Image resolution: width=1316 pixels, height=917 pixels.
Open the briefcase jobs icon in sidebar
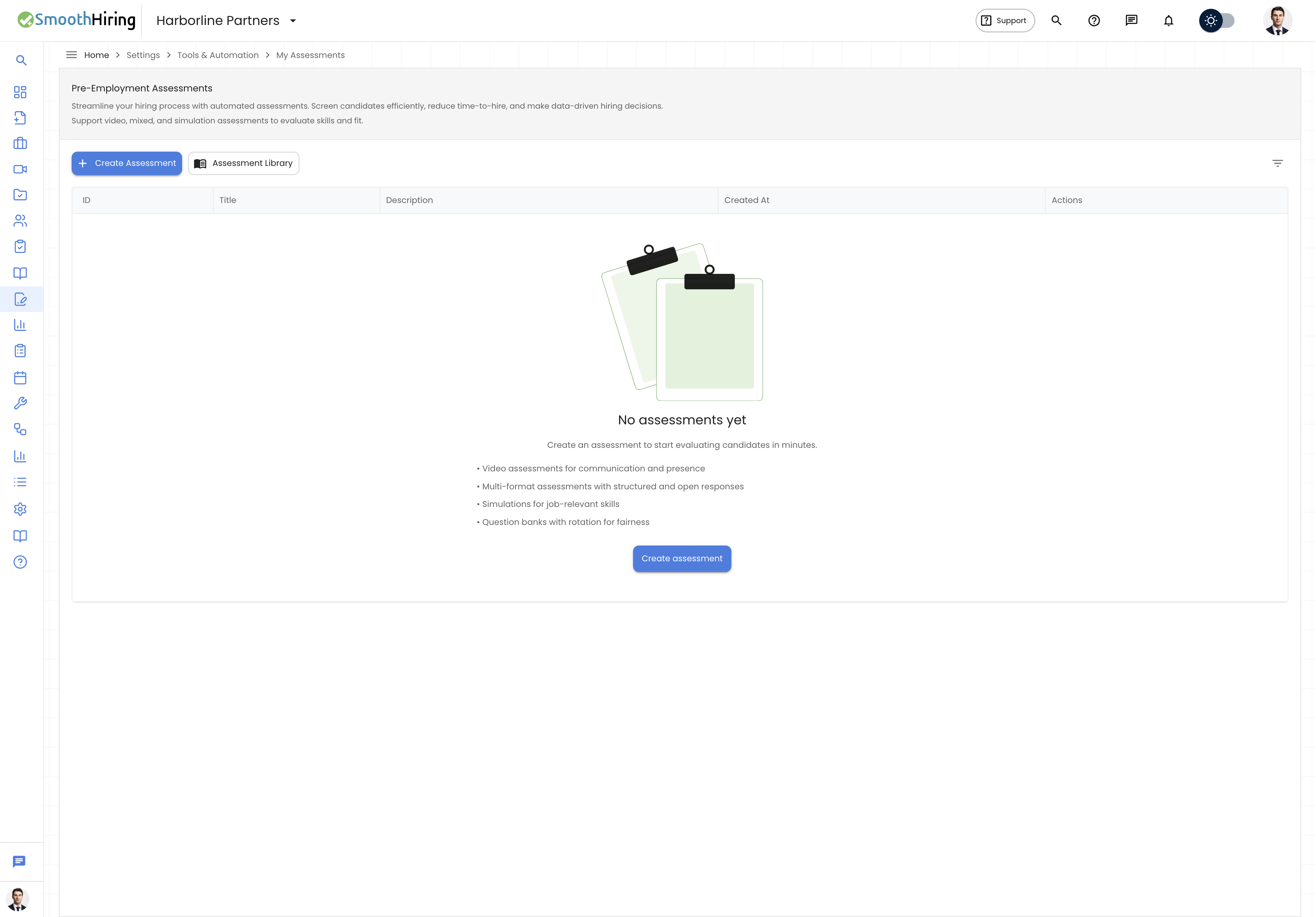point(20,143)
